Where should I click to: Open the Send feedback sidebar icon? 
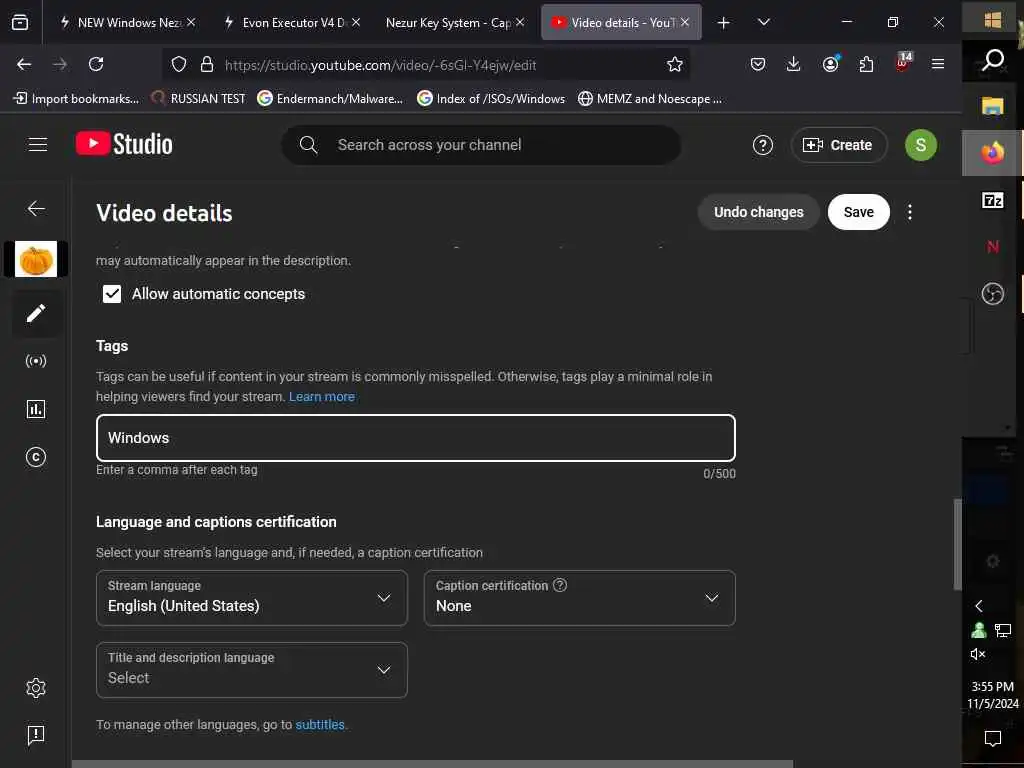coord(36,735)
